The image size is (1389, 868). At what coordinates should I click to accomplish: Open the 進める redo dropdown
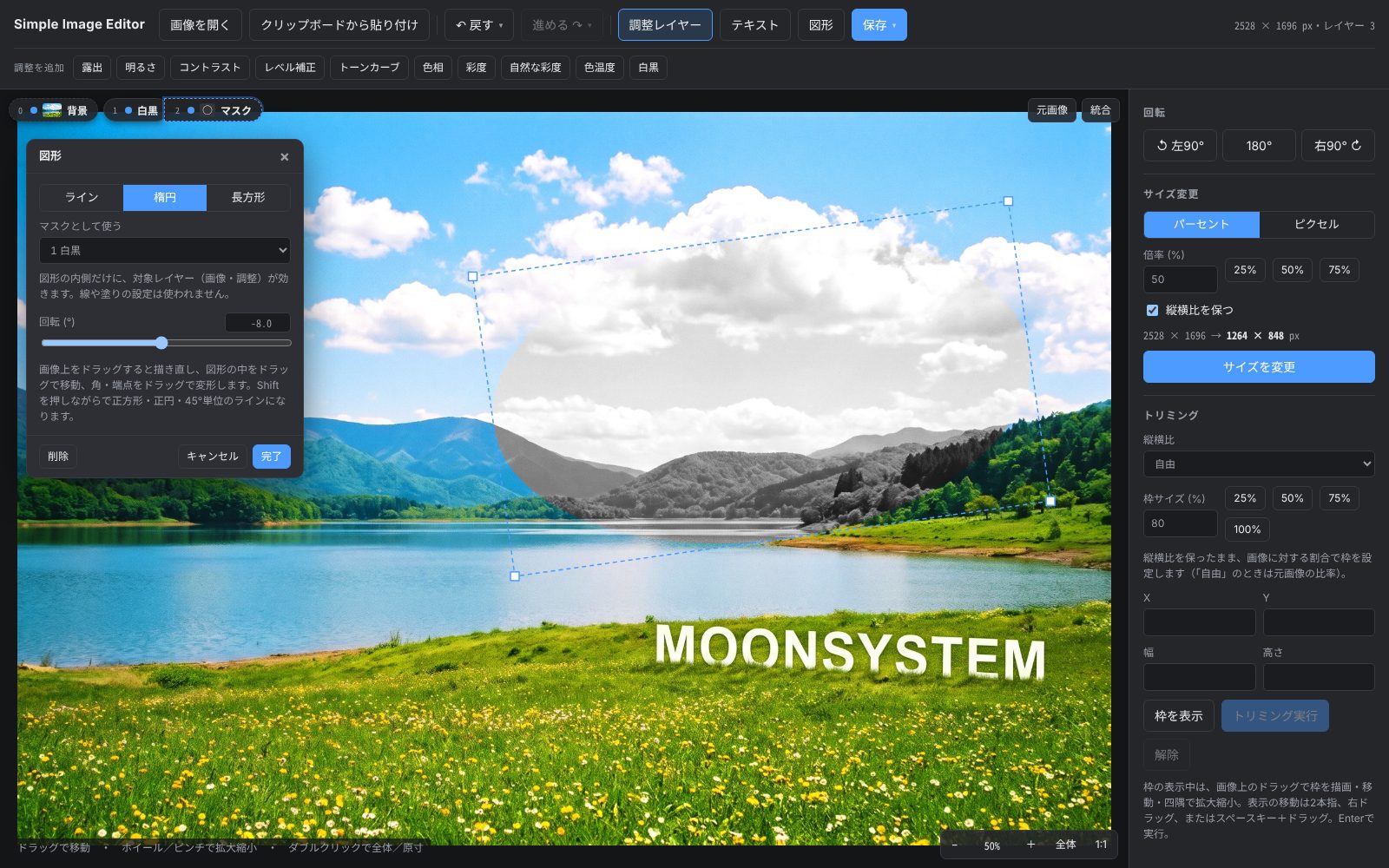pyautogui.click(x=562, y=25)
